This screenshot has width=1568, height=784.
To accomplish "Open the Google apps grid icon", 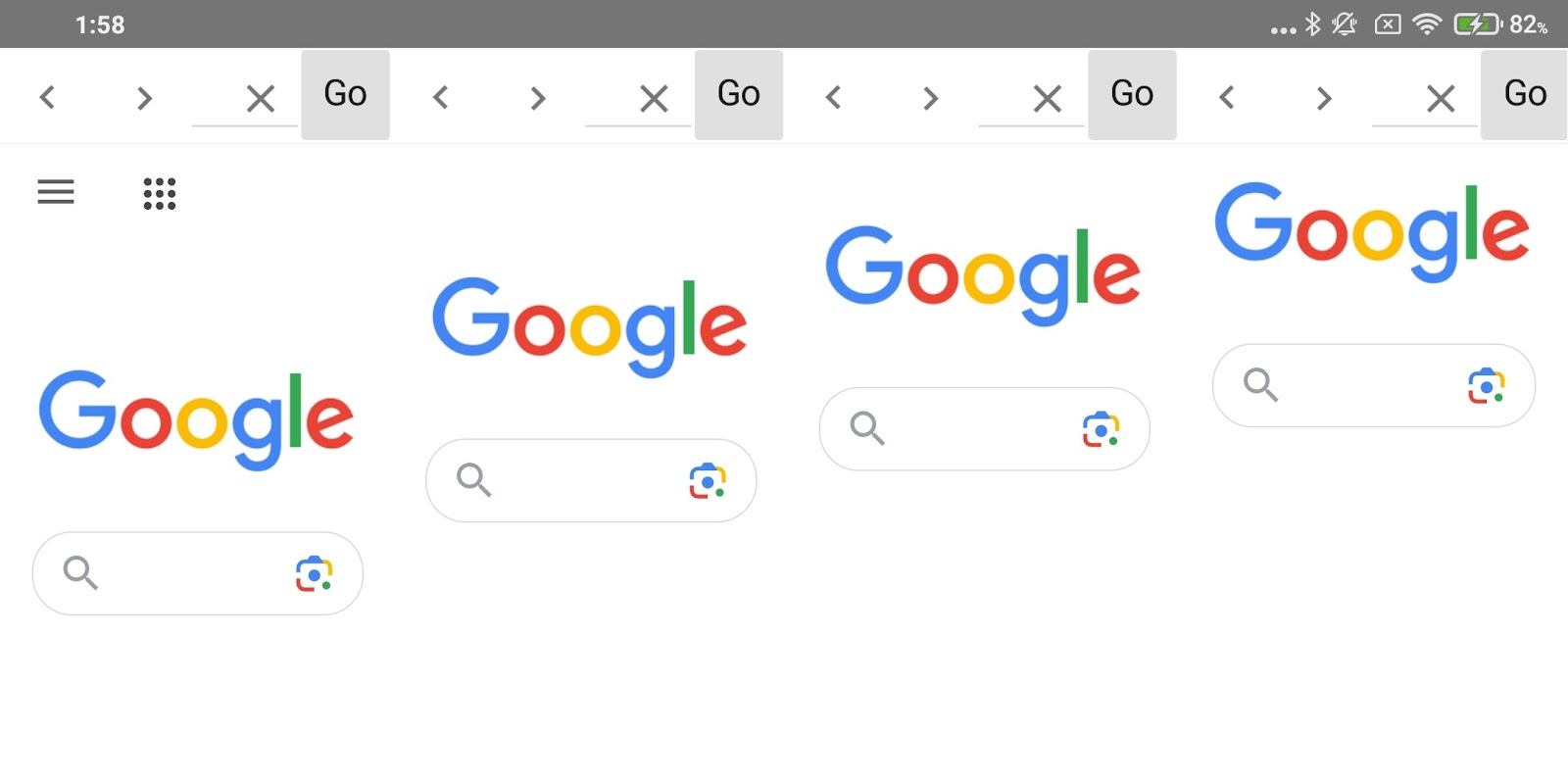I will [x=160, y=193].
